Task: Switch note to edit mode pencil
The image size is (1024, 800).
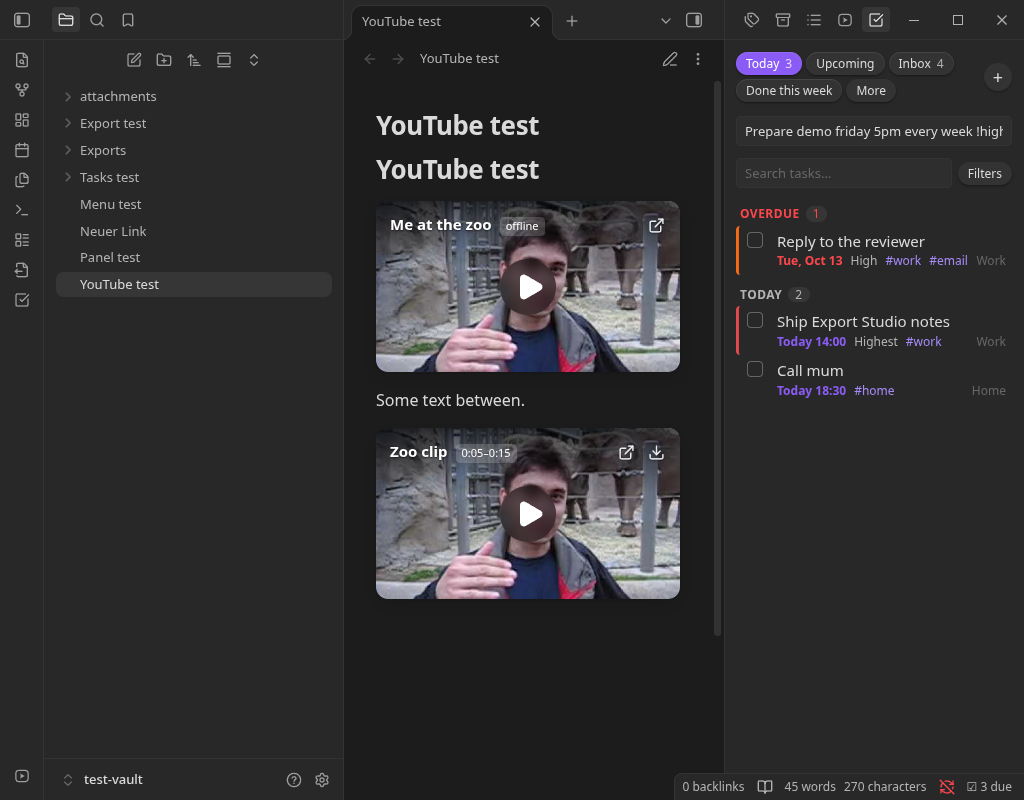Action: coord(670,59)
